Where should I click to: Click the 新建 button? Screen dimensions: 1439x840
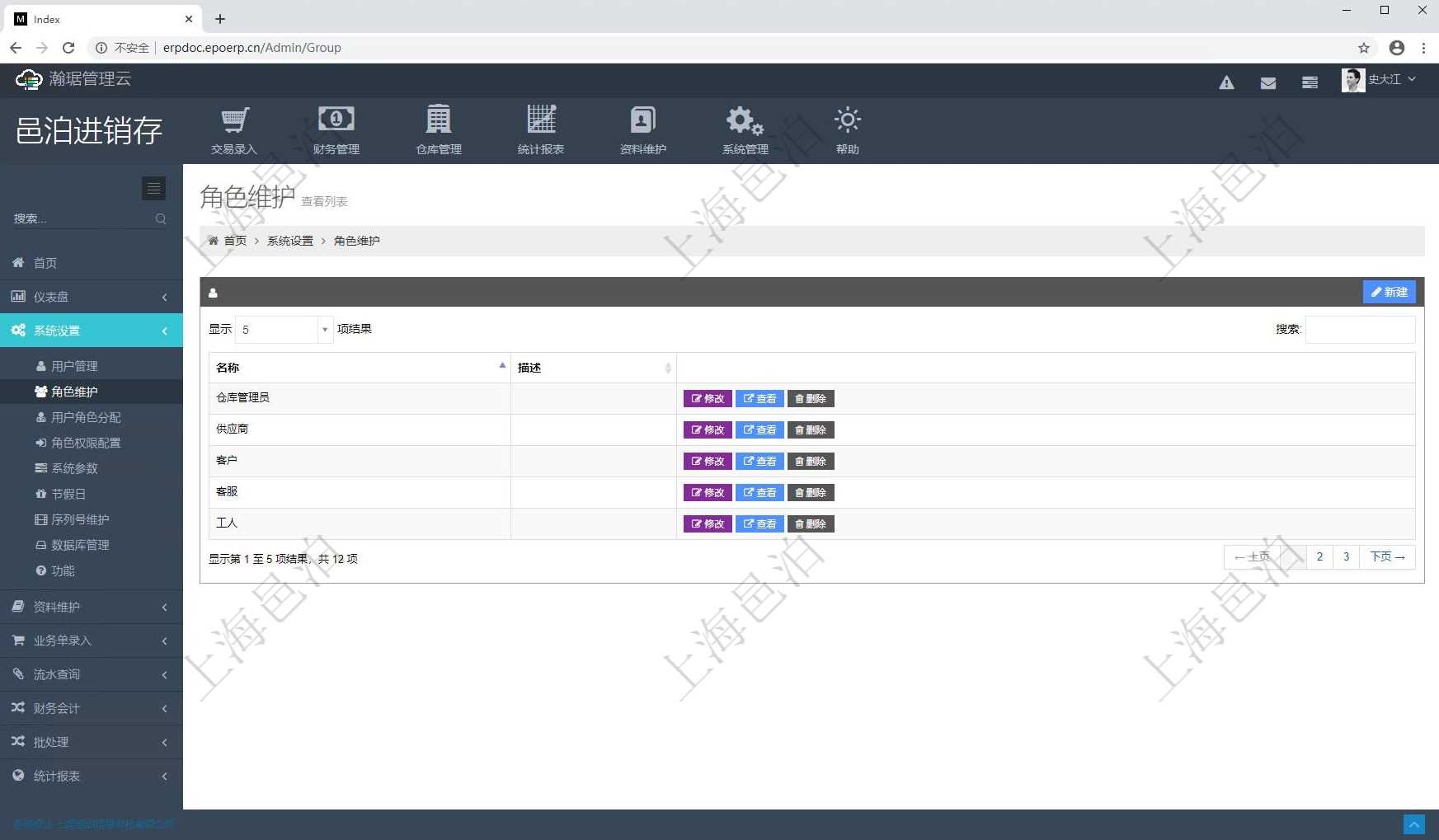point(1389,292)
